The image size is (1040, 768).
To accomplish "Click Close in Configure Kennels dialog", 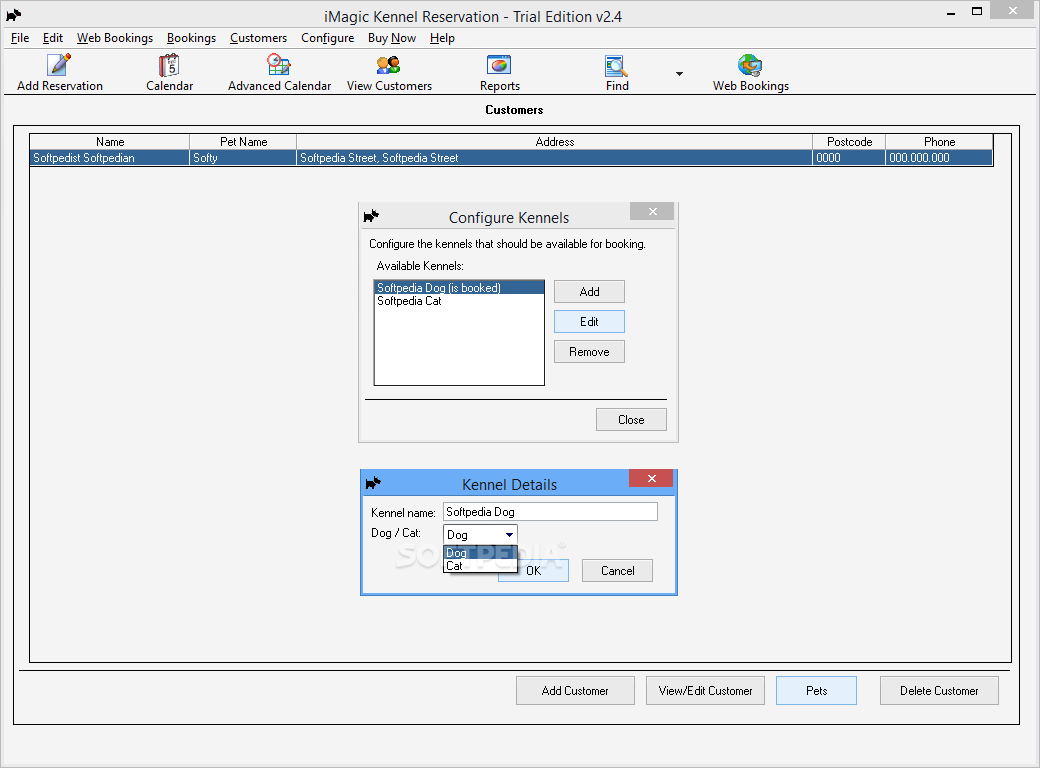I will coord(631,420).
